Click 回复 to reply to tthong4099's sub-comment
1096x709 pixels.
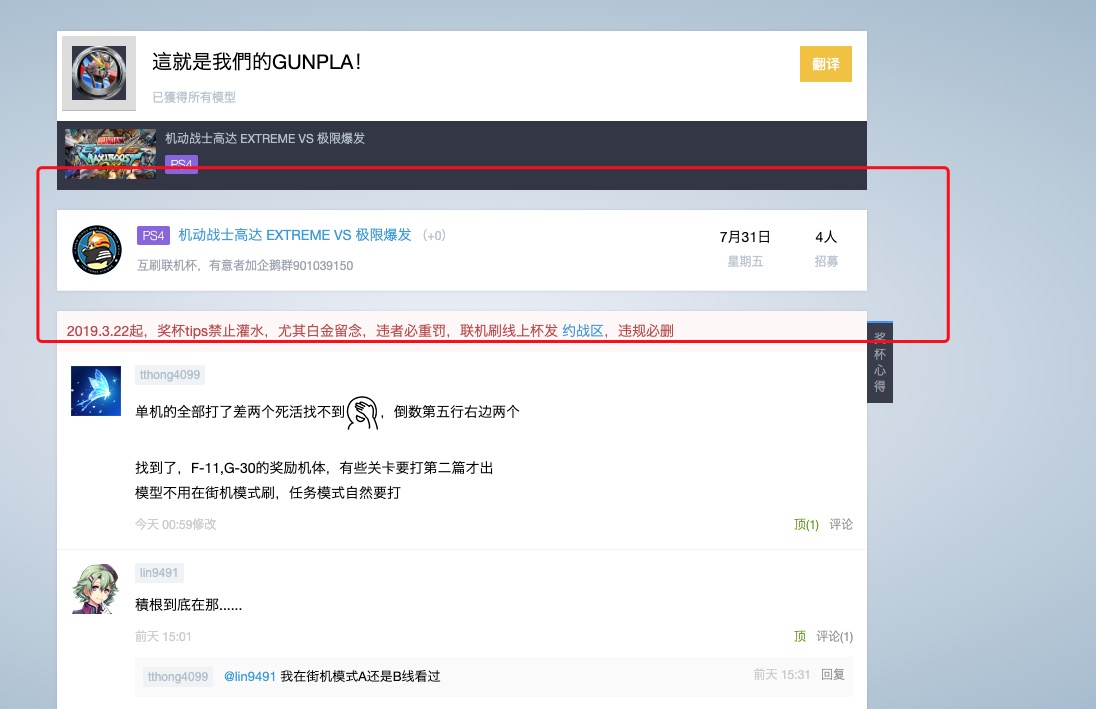pos(832,675)
